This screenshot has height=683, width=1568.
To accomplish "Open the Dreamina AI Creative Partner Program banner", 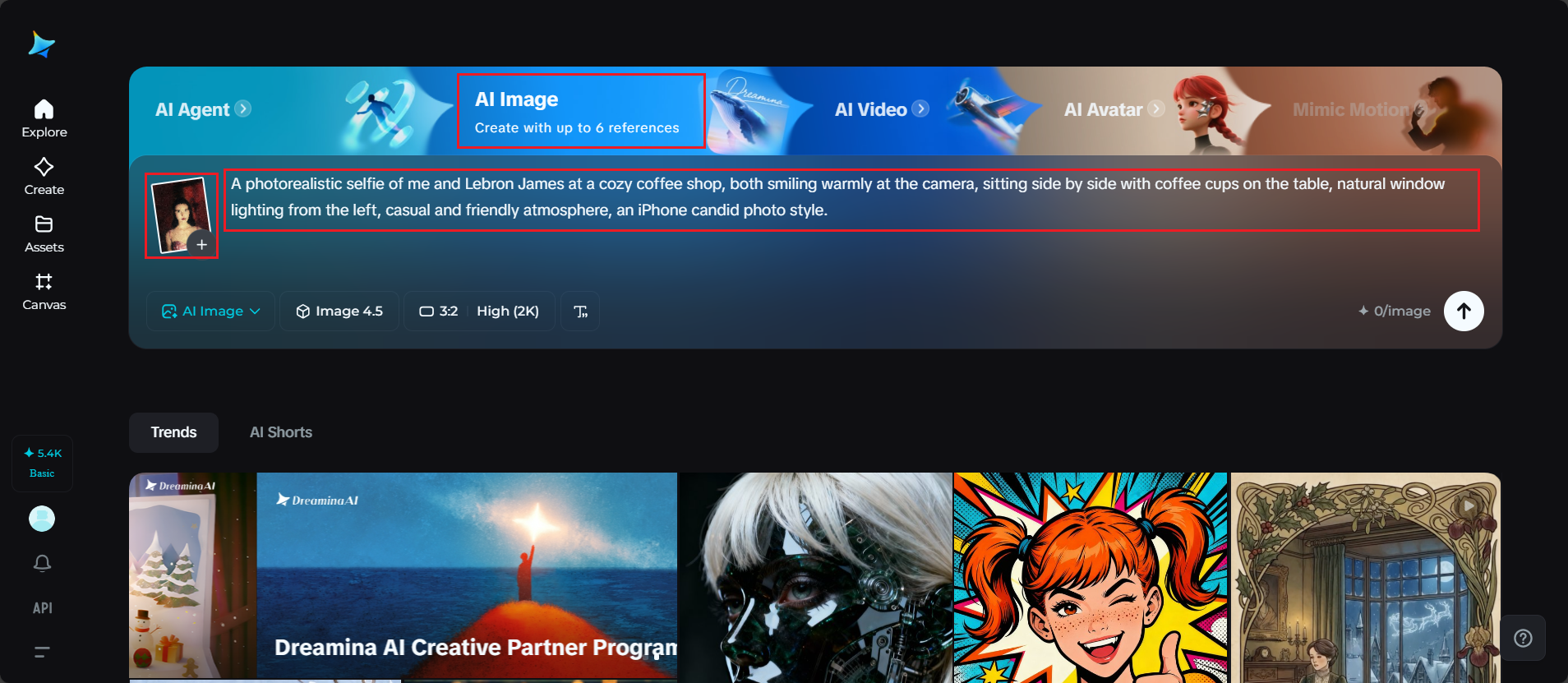I will [x=468, y=575].
